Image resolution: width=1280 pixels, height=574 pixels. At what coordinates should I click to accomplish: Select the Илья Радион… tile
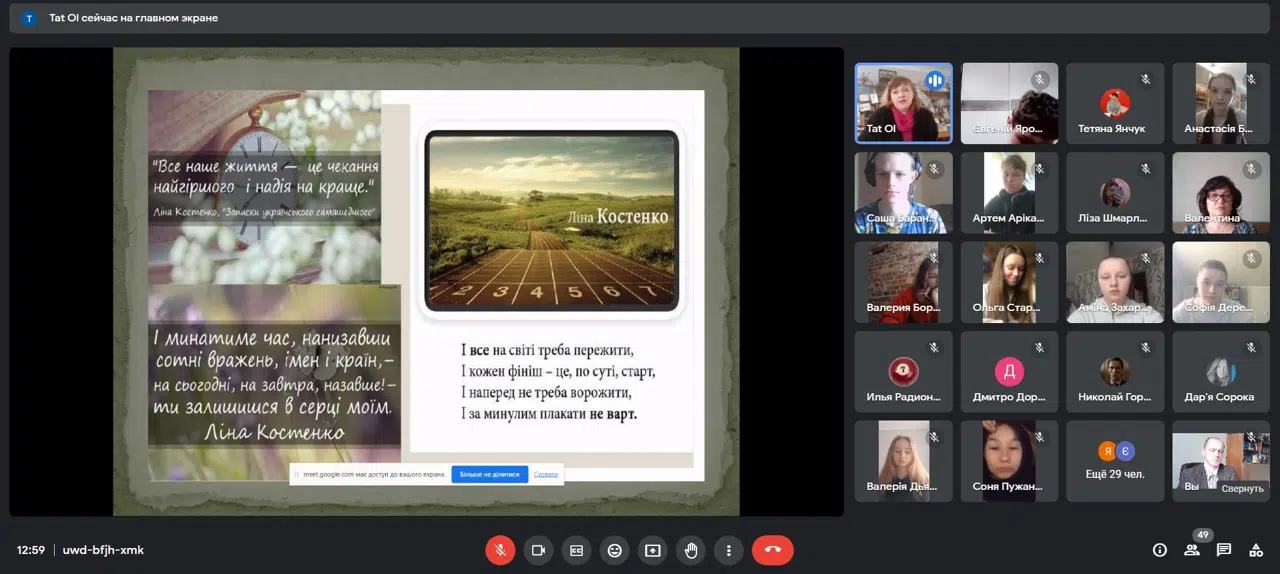tap(903, 372)
